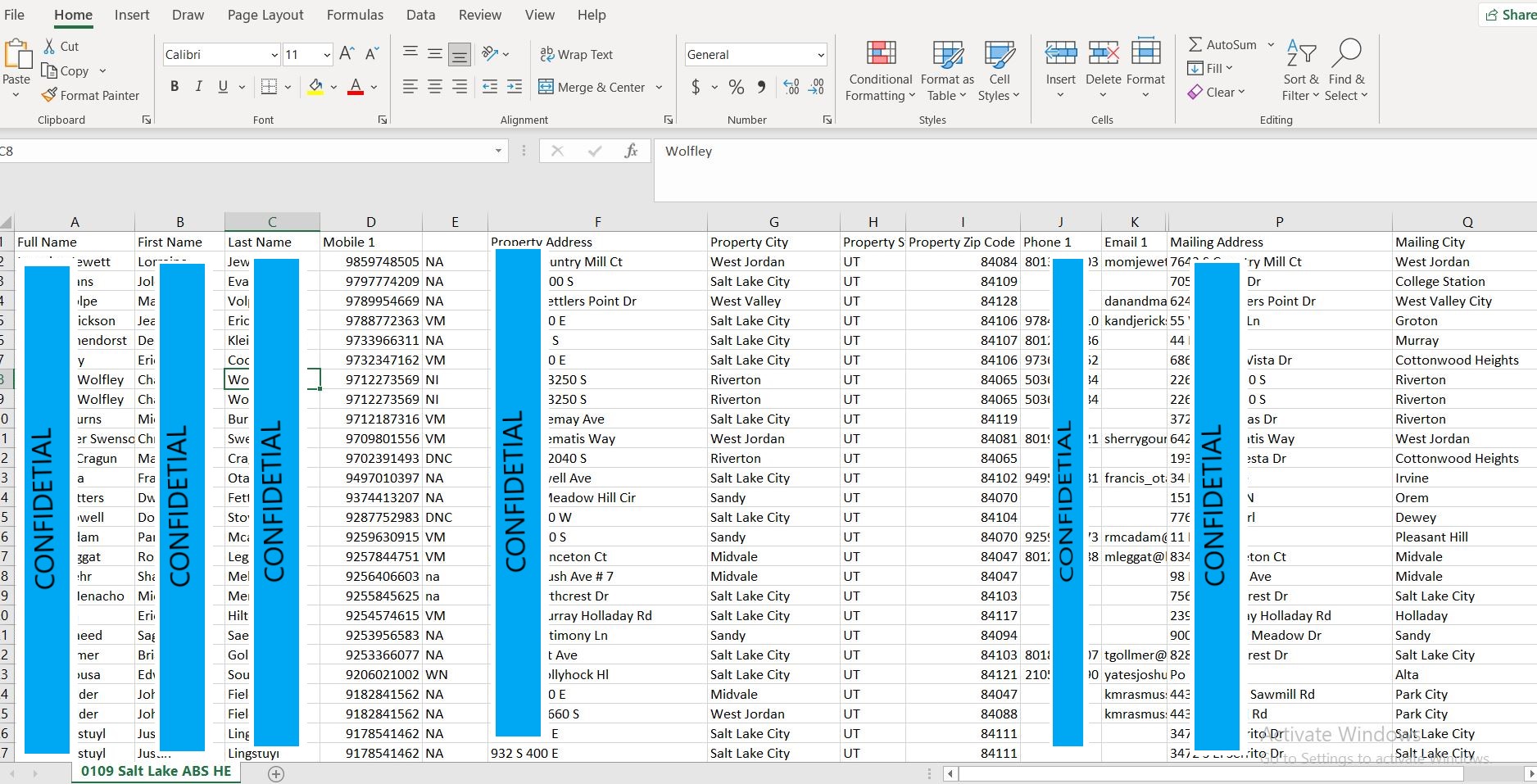The width and height of the screenshot is (1537, 784).
Task: Select the 0109 Salt Lake ABS HE sheet tab
Action: click(156, 771)
